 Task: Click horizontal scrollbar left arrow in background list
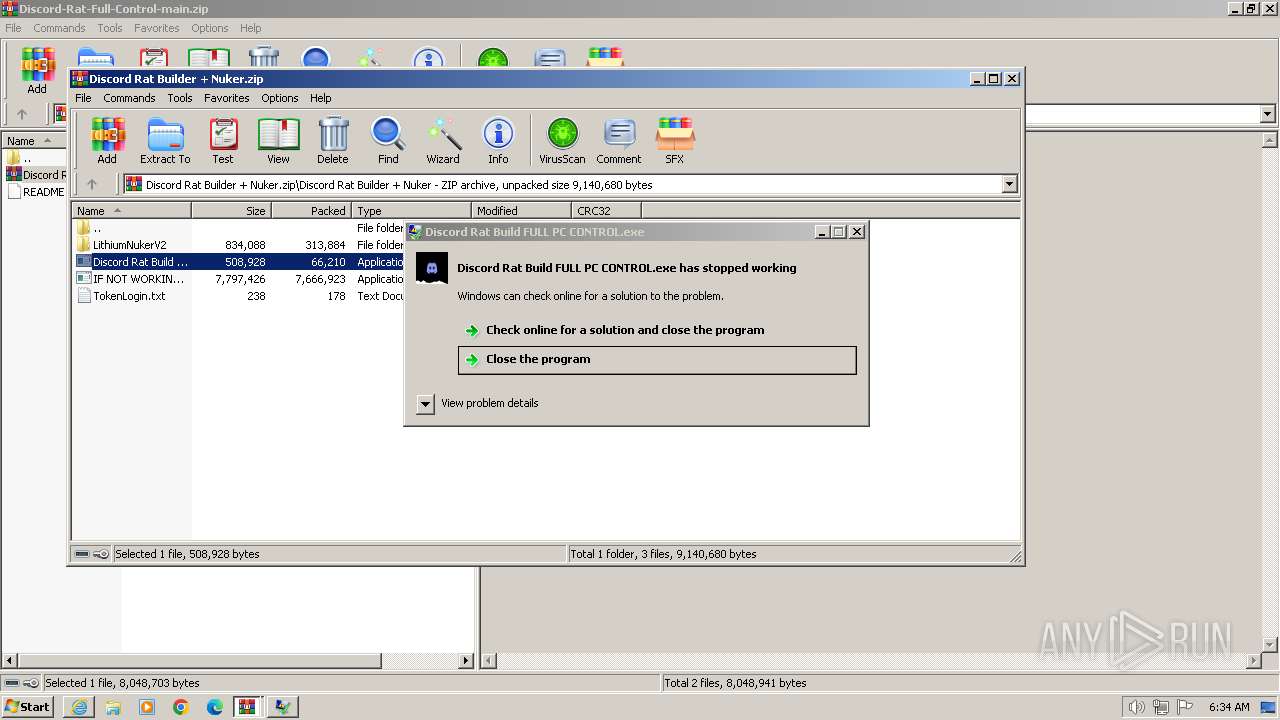tap(11, 660)
